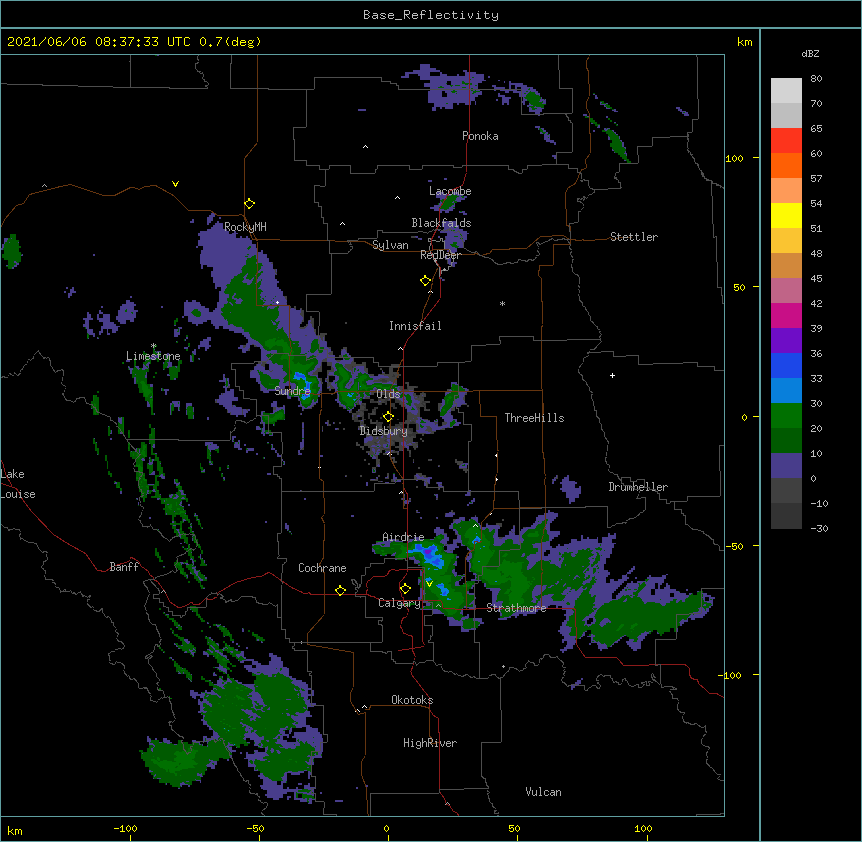Image resolution: width=862 pixels, height=842 pixels.
Task: Click the yellow diamond marker below Cochrane
Action: click(340, 590)
